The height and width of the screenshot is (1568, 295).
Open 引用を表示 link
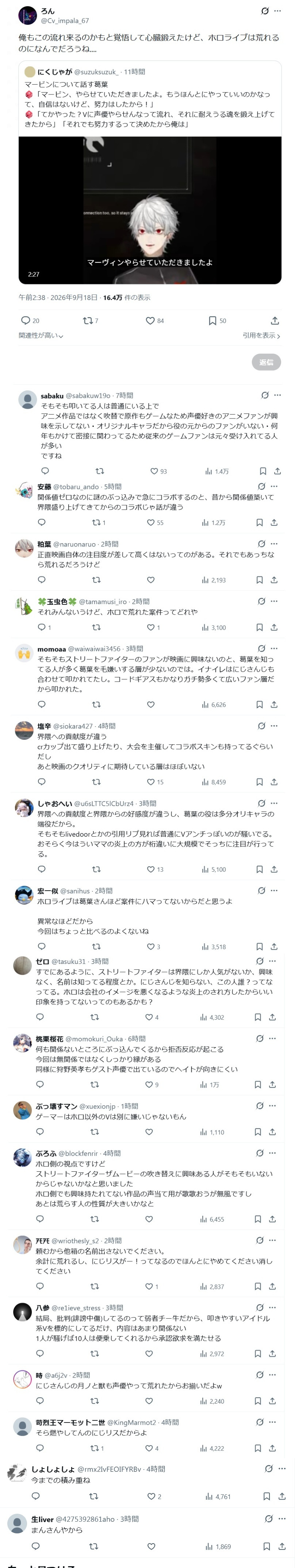coord(261,335)
